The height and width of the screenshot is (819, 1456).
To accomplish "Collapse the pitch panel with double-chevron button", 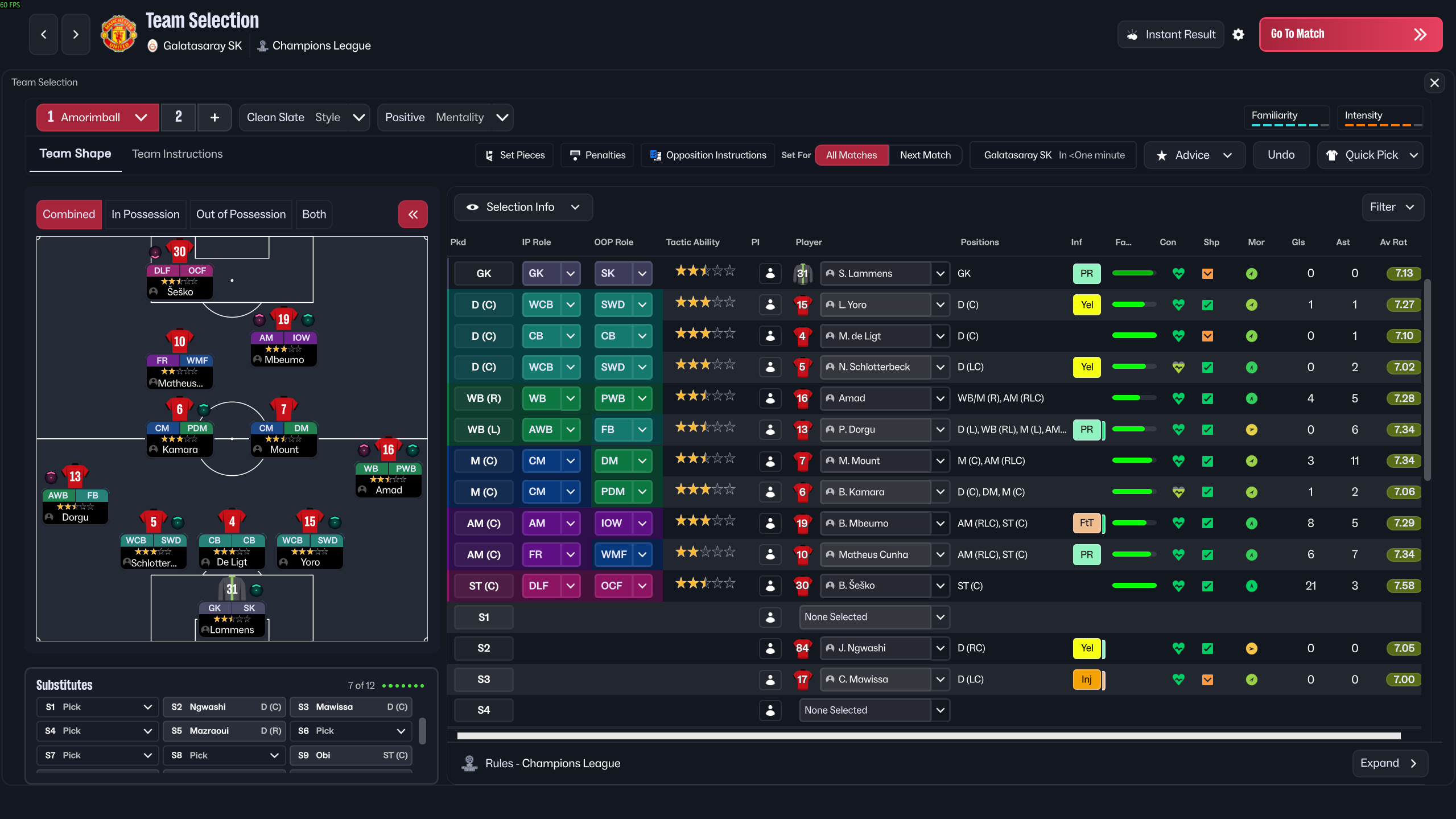I will (413, 215).
